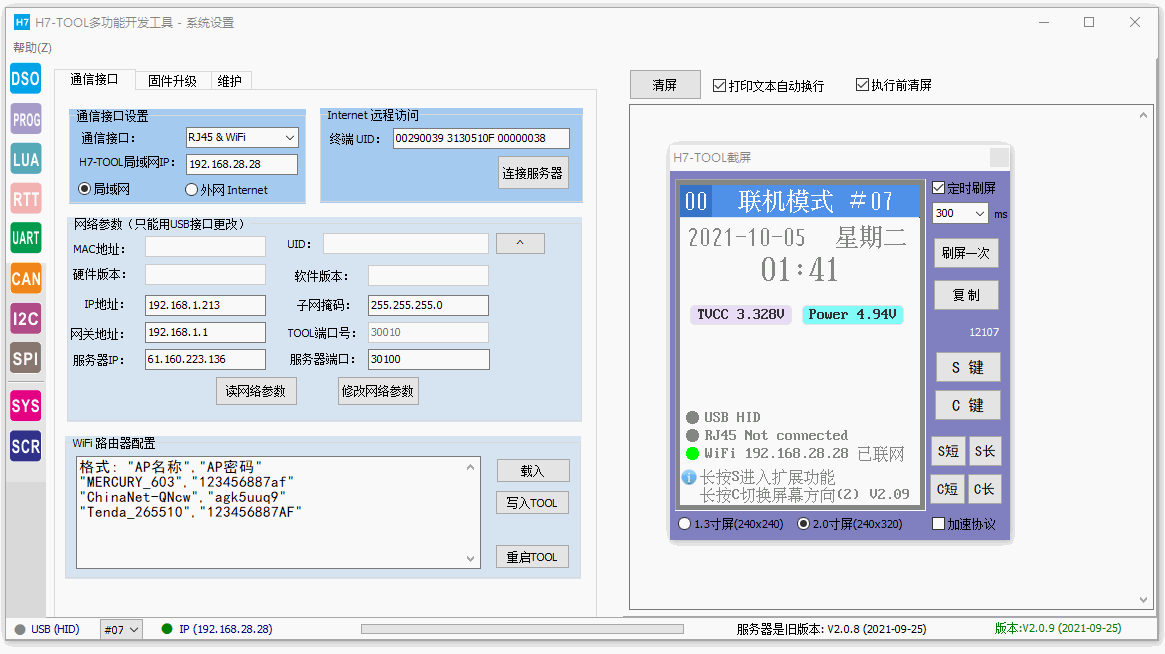Screen dimensions: 1165x654
Task: Collapse network params with caret button
Action: click(520, 243)
